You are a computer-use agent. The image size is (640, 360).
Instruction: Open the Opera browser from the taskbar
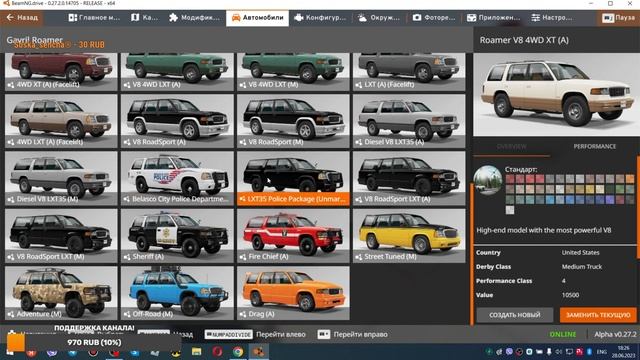218,351
